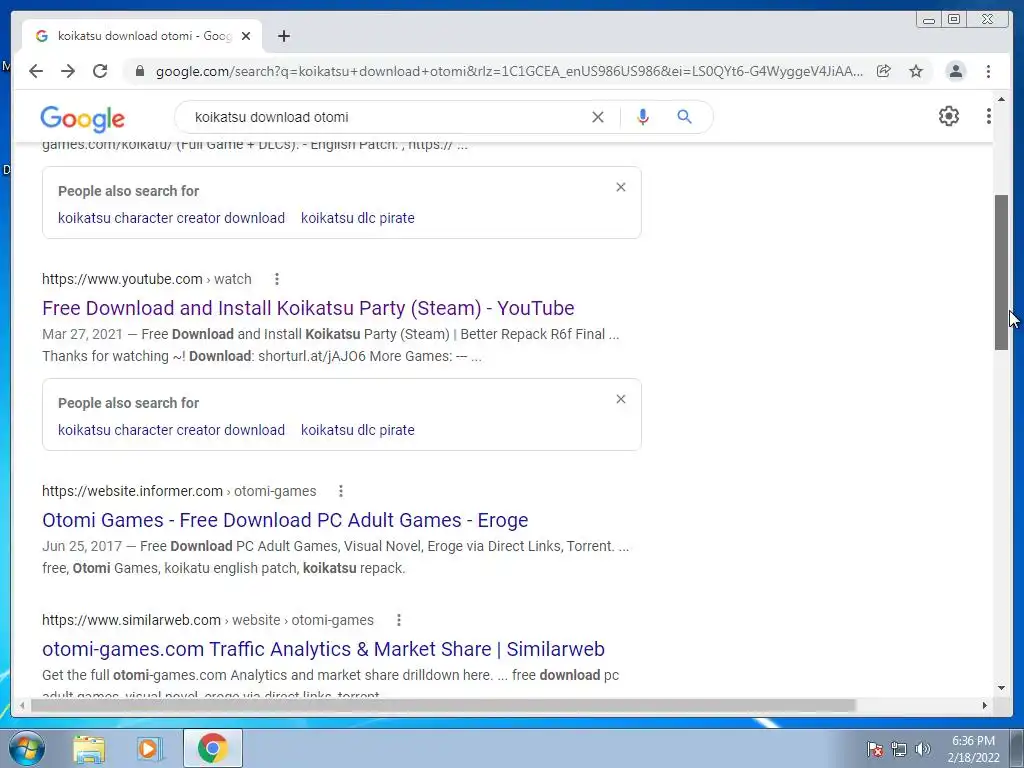Select second koikatsu character creator download suggestion
1024x768 pixels.
point(171,430)
